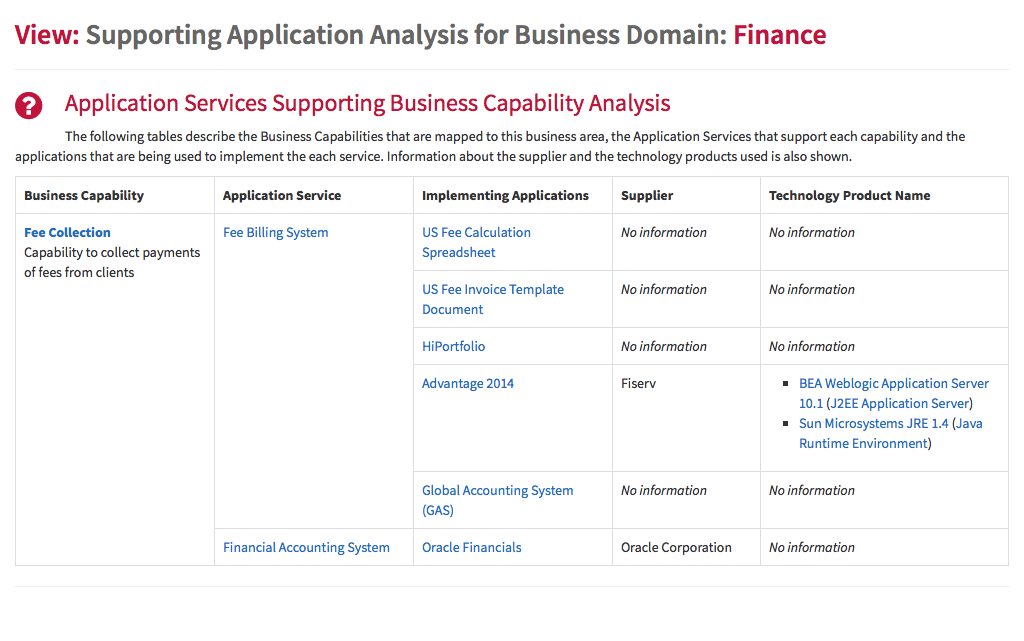Open the Fee Collection capability link

[x=67, y=232]
